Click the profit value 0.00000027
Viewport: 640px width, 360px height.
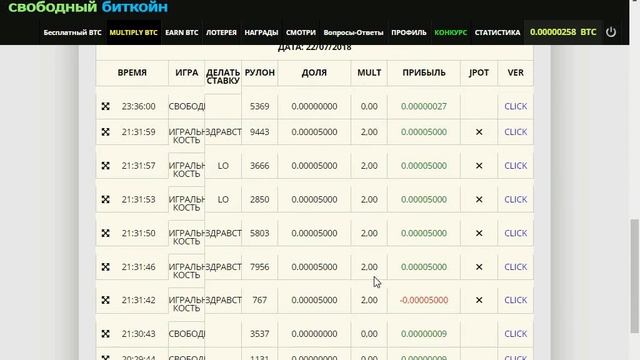(424, 106)
